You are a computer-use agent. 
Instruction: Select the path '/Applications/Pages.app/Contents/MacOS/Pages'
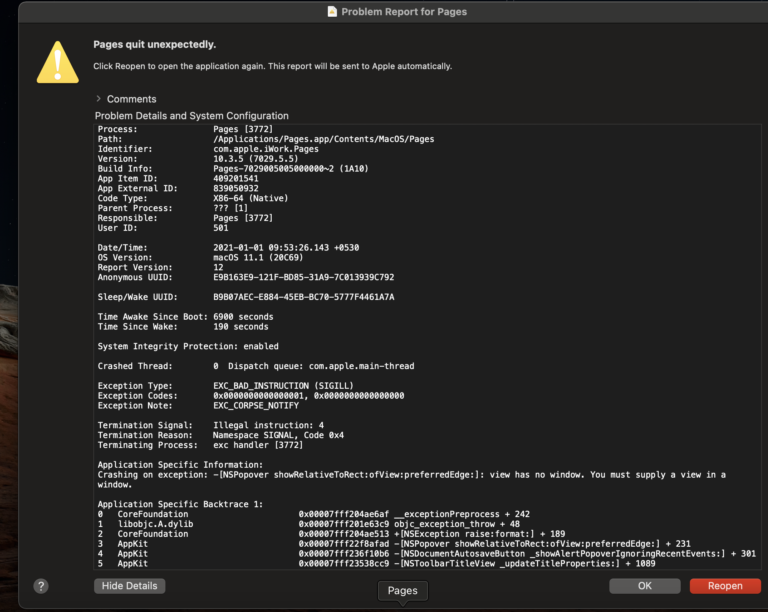(323, 139)
